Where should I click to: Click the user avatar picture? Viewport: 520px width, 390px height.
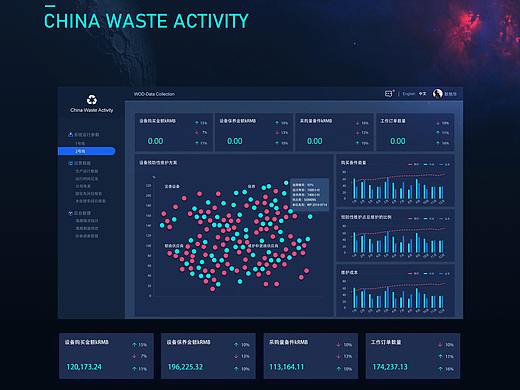coord(437,94)
